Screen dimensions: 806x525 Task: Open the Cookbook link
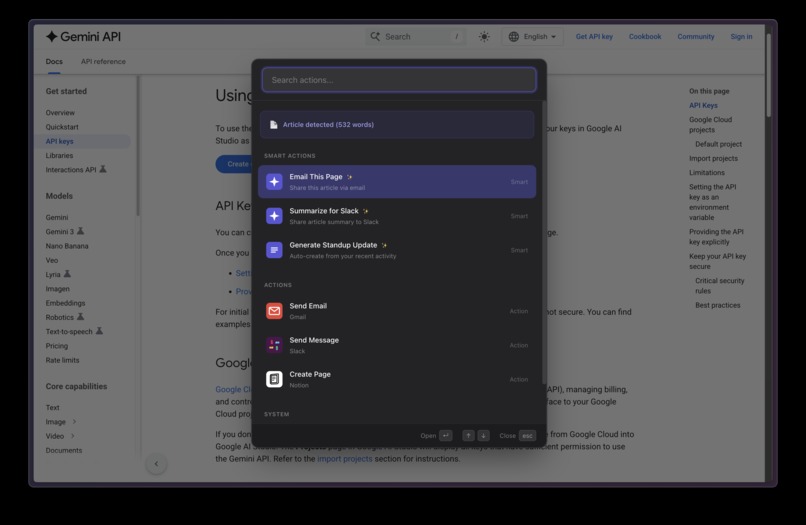pyautogui.click(x=645, y=37)
